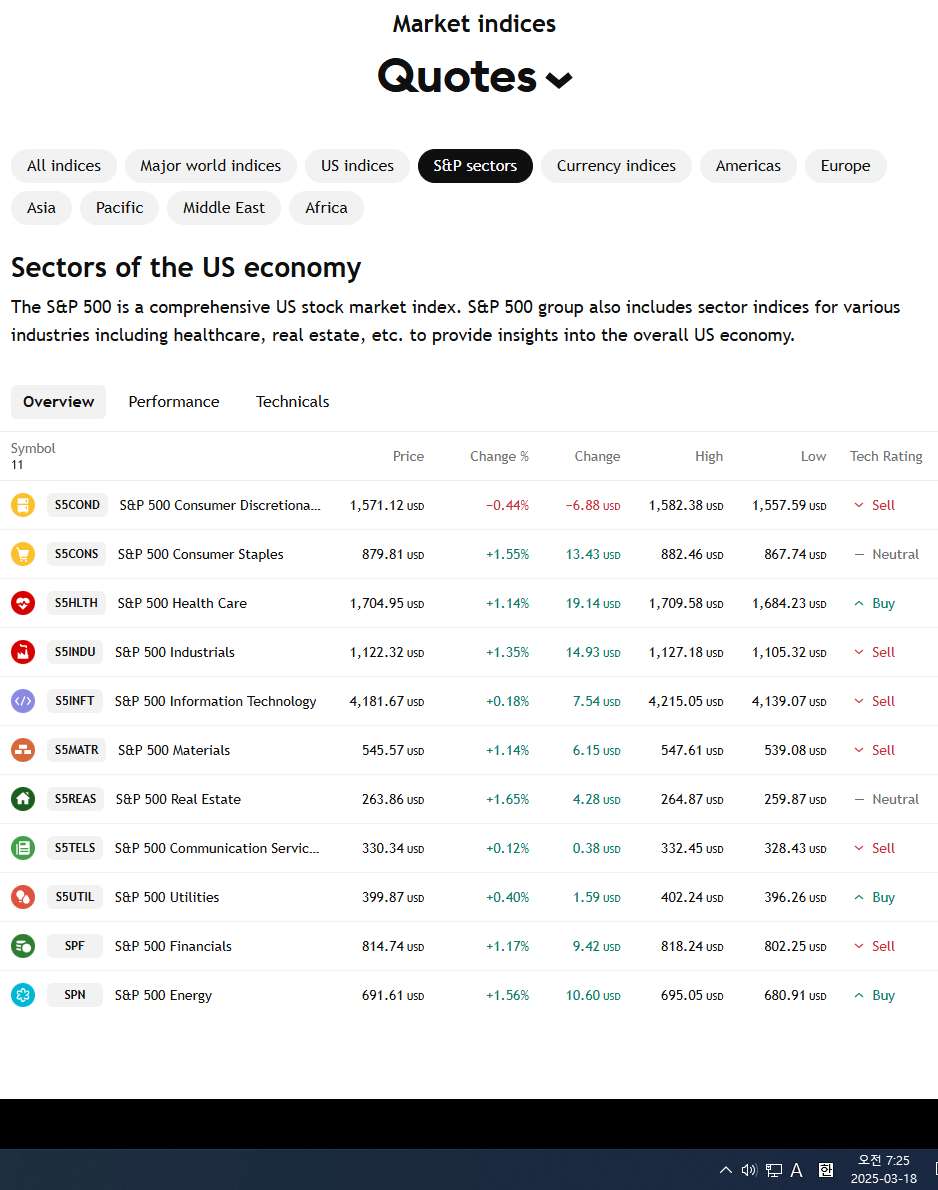Open the S5COND ticker link

click(77, 505)
